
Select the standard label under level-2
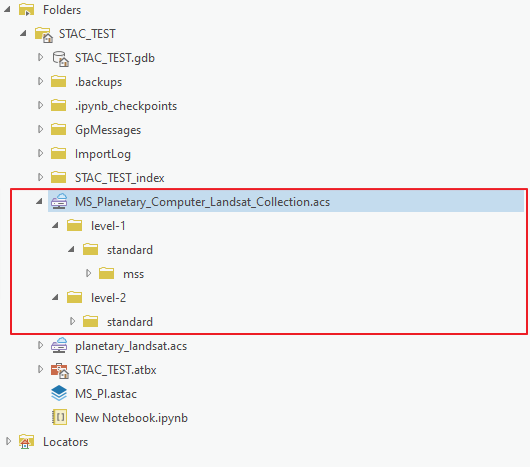click(130, 322)
